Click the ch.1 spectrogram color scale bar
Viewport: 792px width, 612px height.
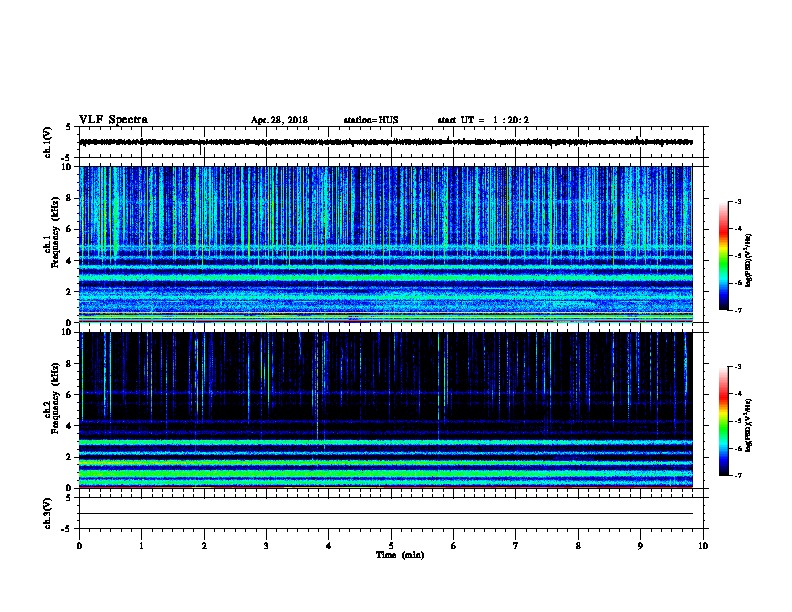pos(724,256)
